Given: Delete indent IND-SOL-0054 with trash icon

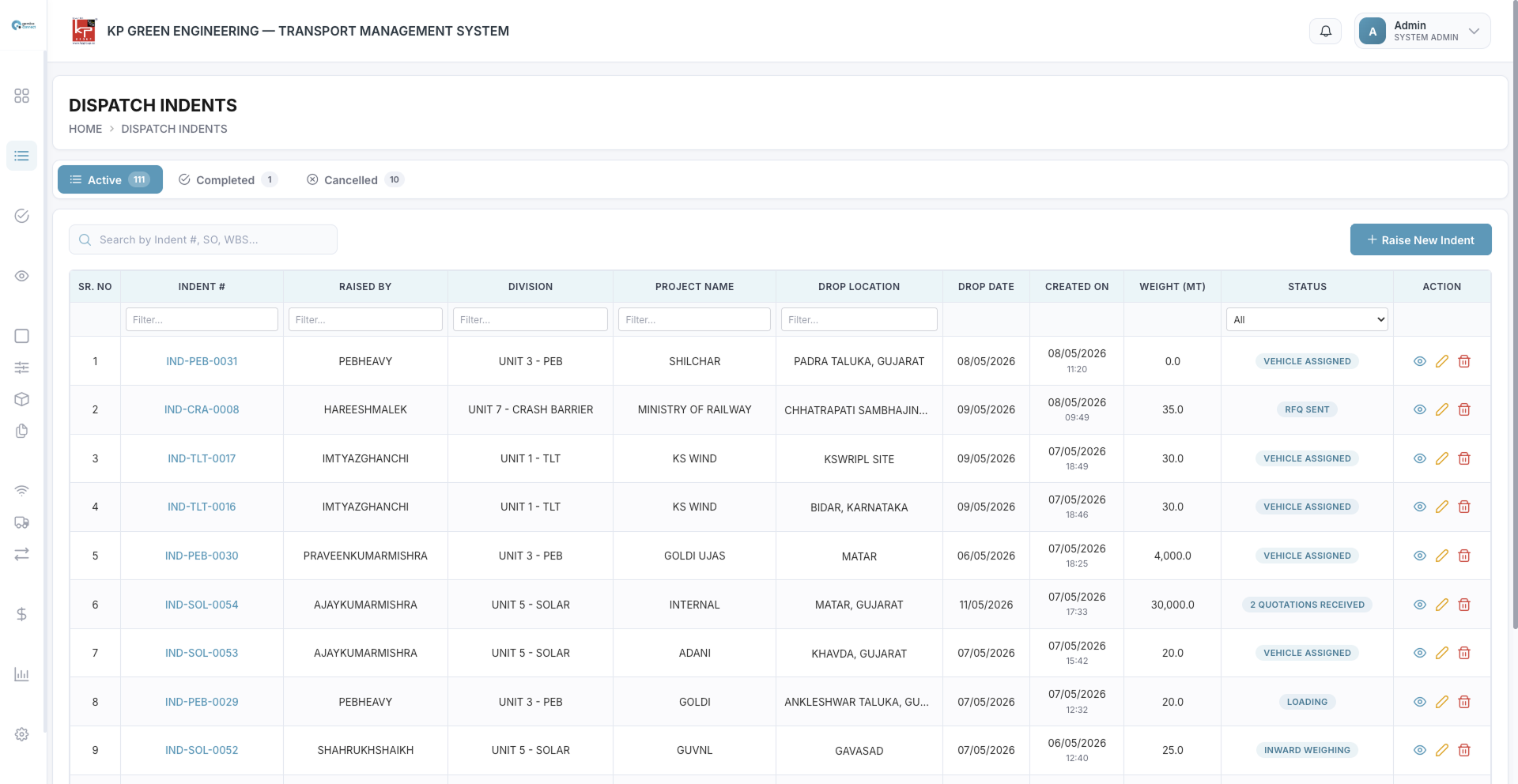Looking at the screenshot, I should (1464, 605).
